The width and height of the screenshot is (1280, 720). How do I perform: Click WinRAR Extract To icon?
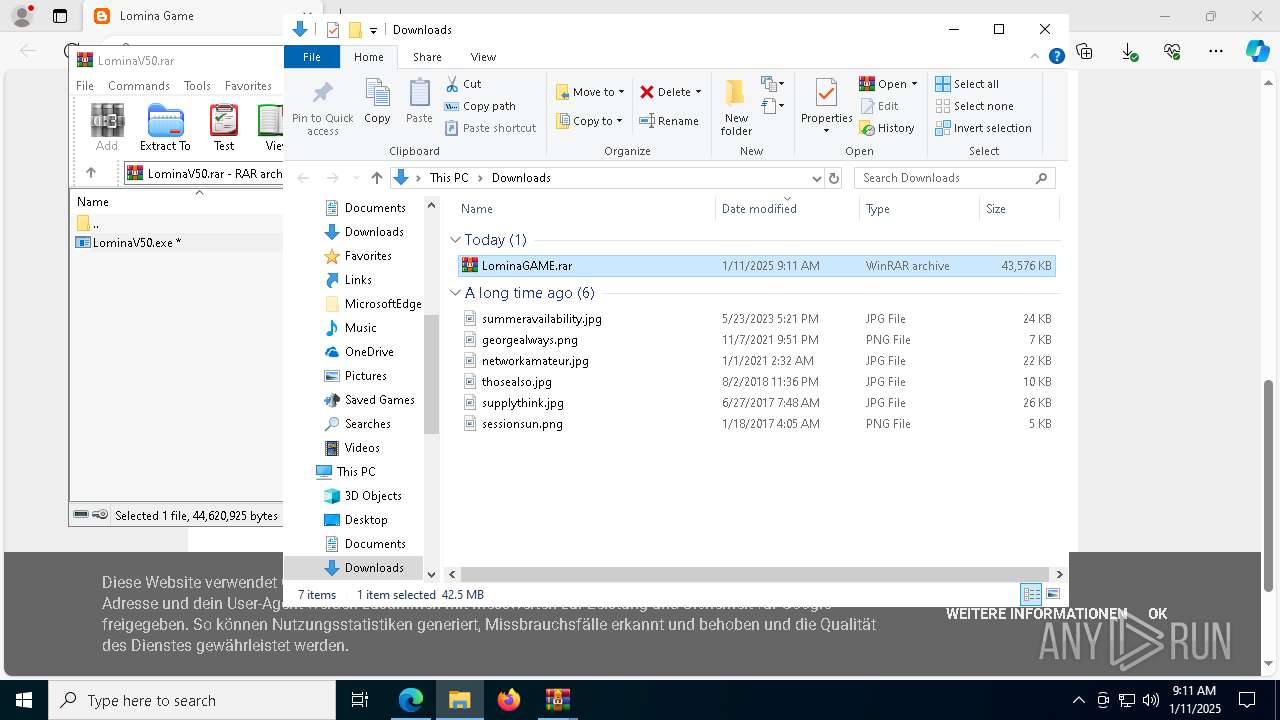click(x=165, y=127)
